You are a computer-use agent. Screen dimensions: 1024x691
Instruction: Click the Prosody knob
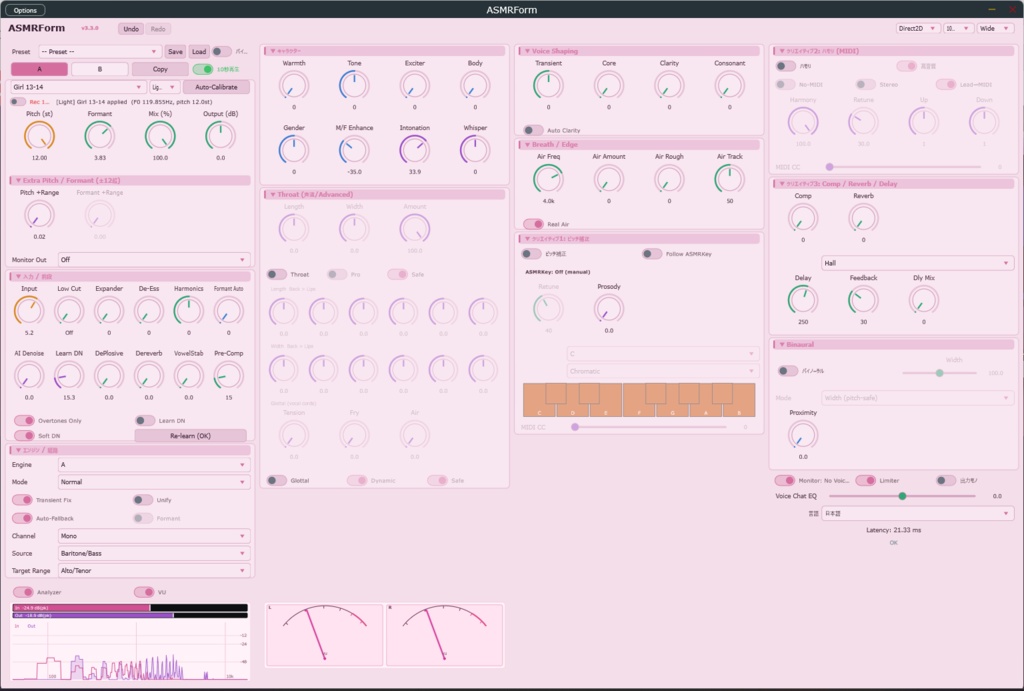[609, 308]
